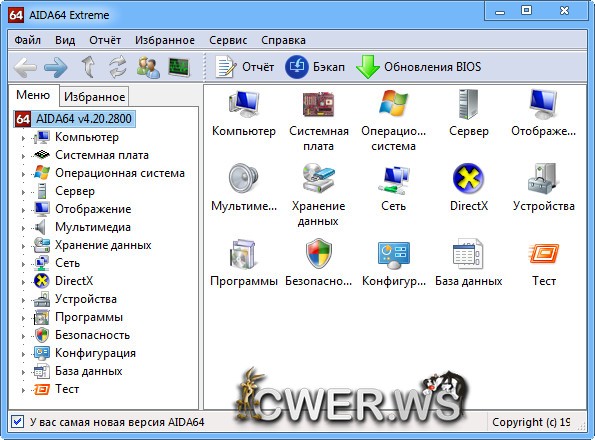Viewport: 595px width, 440px height.
Task: Open the DirectX icon in right pane
Action: coord(468,178)
